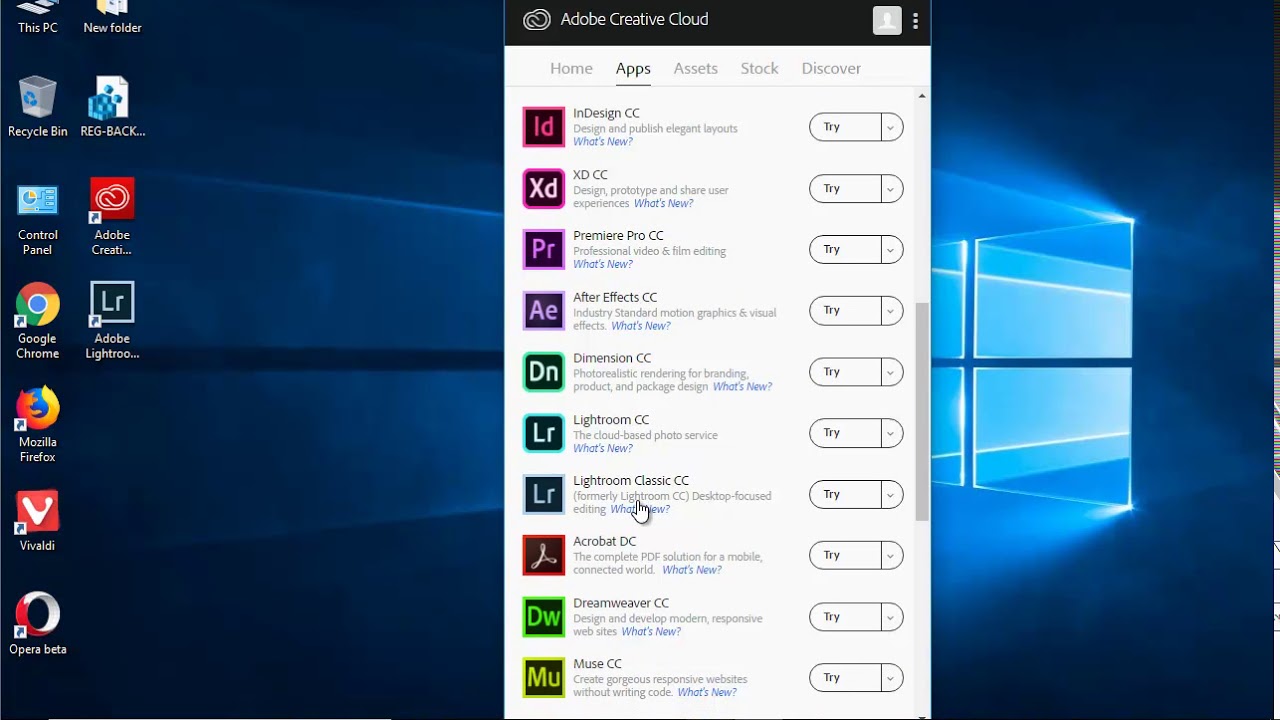This screenshot has width=1280, height=720.
Task: Expand the InDesign CC Try dropdown arrow
Action: click(x=890, y=127)
